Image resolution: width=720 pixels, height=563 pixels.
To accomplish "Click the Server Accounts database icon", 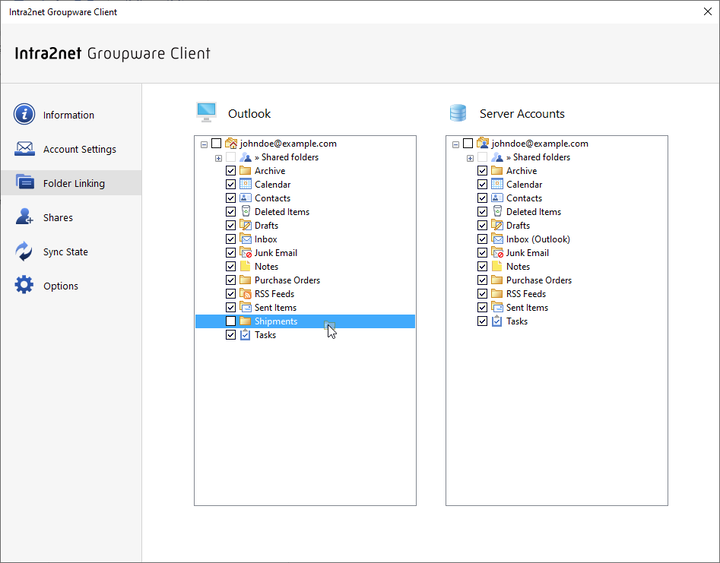I will pyautogui.click(x=458, y=113).
